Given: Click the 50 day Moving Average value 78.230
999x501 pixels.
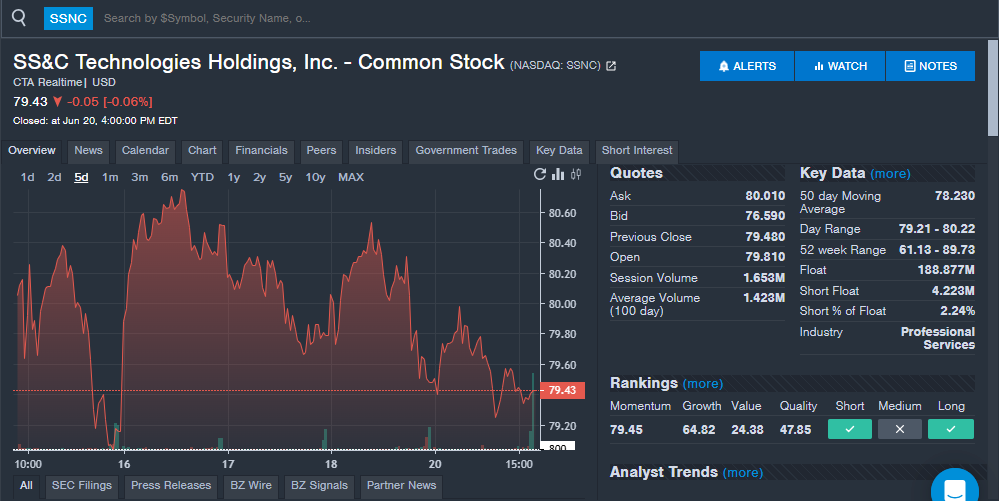Looking at the screenshot, I should coord(954,196).
